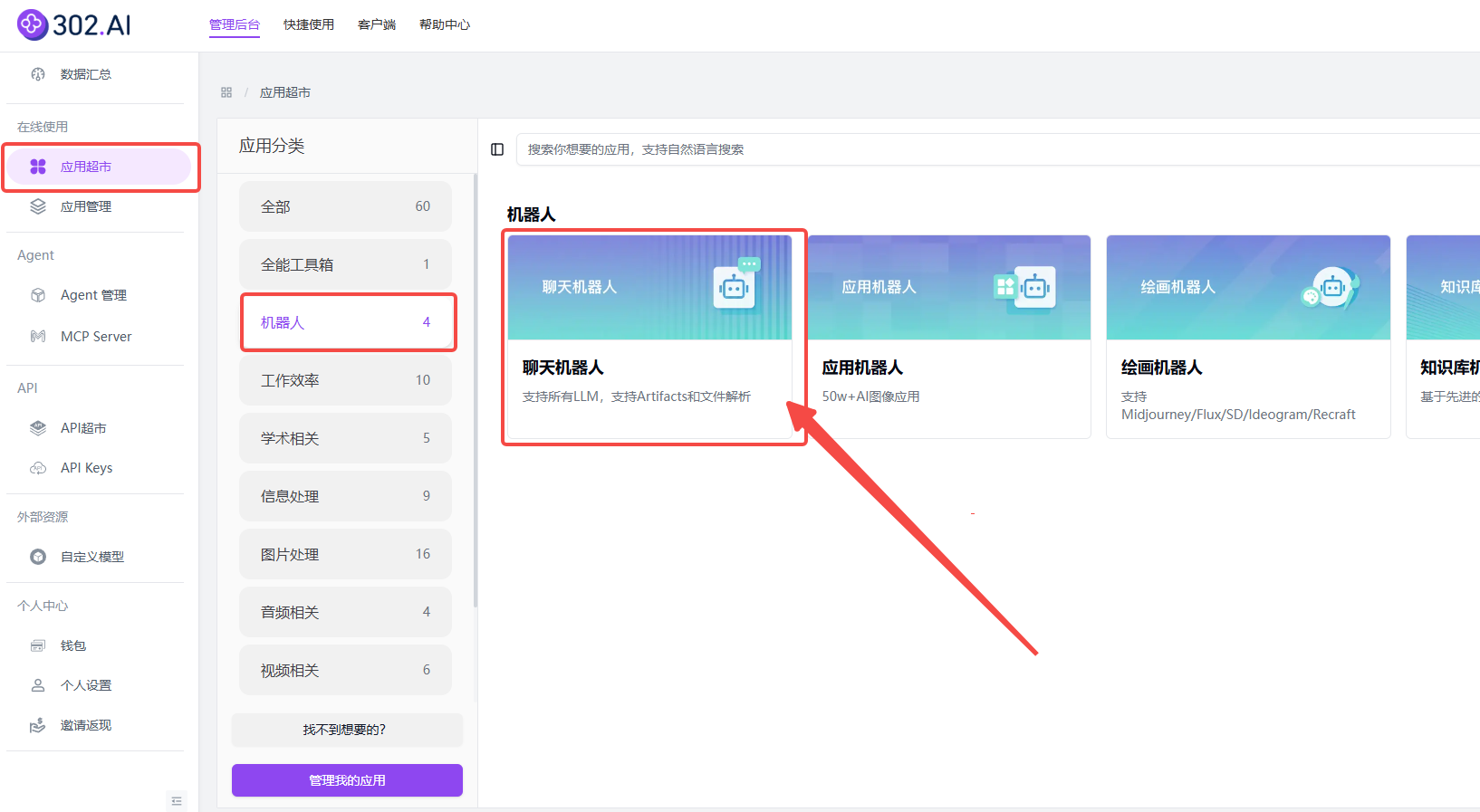The image size is (1480, 812).
Task: Open MCP Server in sidebar
Action: click(96, 337)
